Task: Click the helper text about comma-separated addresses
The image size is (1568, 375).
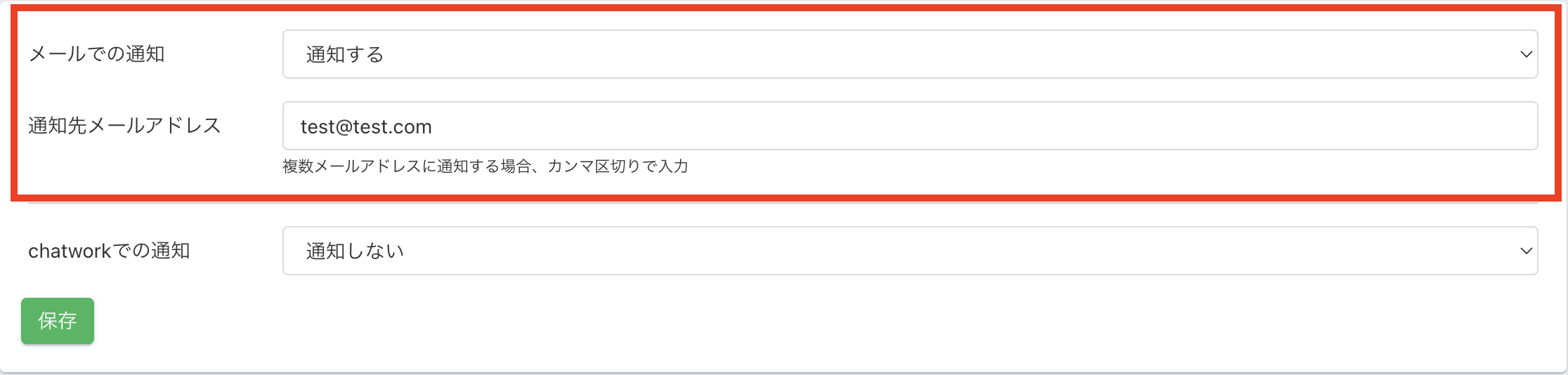Action: point(485,166)
